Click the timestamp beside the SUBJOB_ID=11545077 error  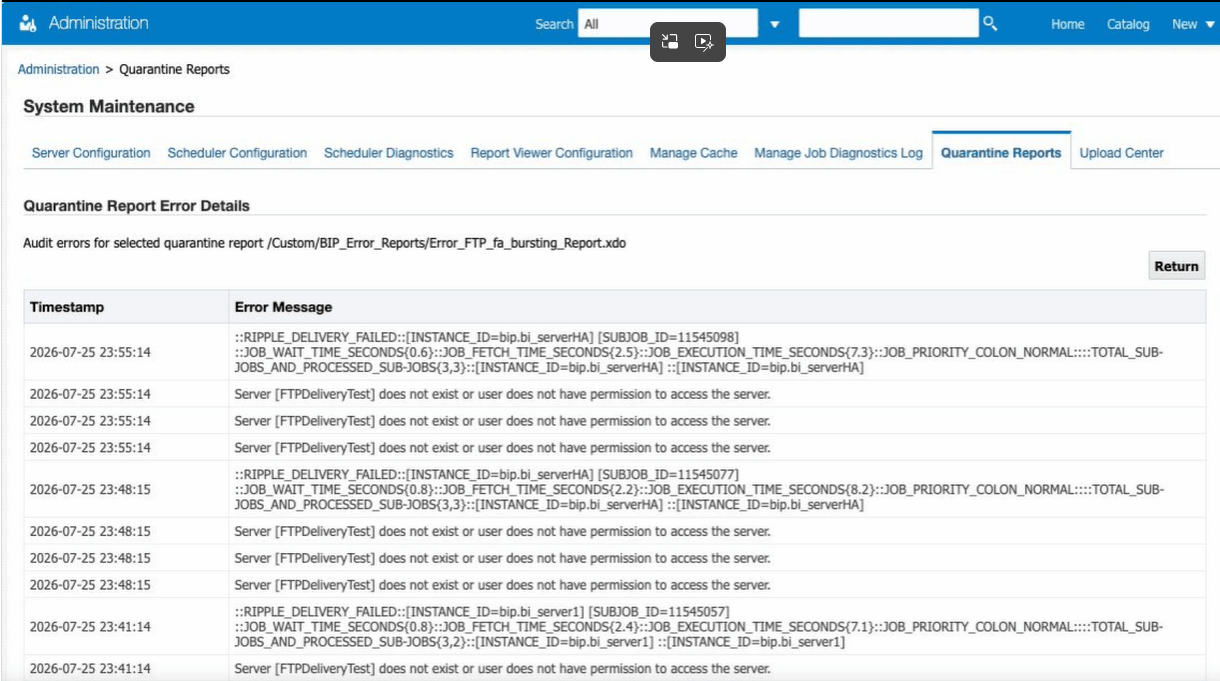[90, 490]
